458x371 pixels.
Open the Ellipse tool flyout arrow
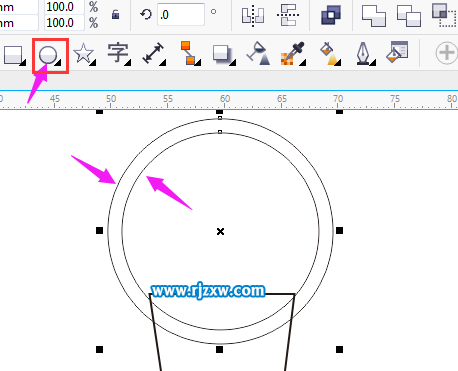click(x=59, y=62)
